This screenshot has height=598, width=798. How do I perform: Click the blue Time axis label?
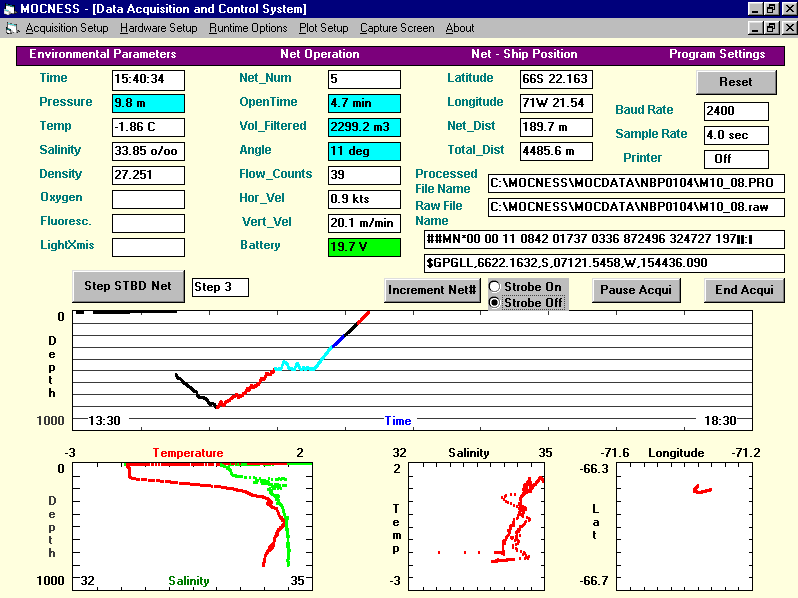pyautogui.click(x=397, y=421)
